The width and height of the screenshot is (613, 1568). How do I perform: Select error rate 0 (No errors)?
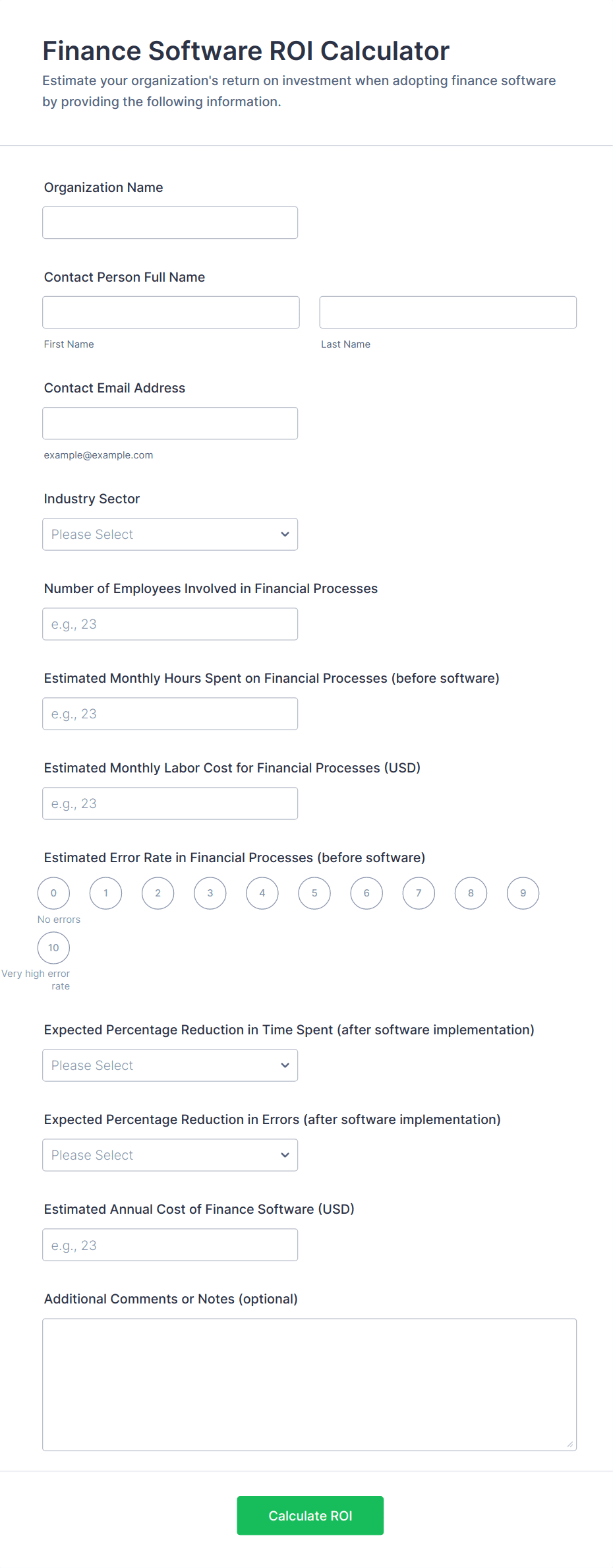click(x=53, y=893)
